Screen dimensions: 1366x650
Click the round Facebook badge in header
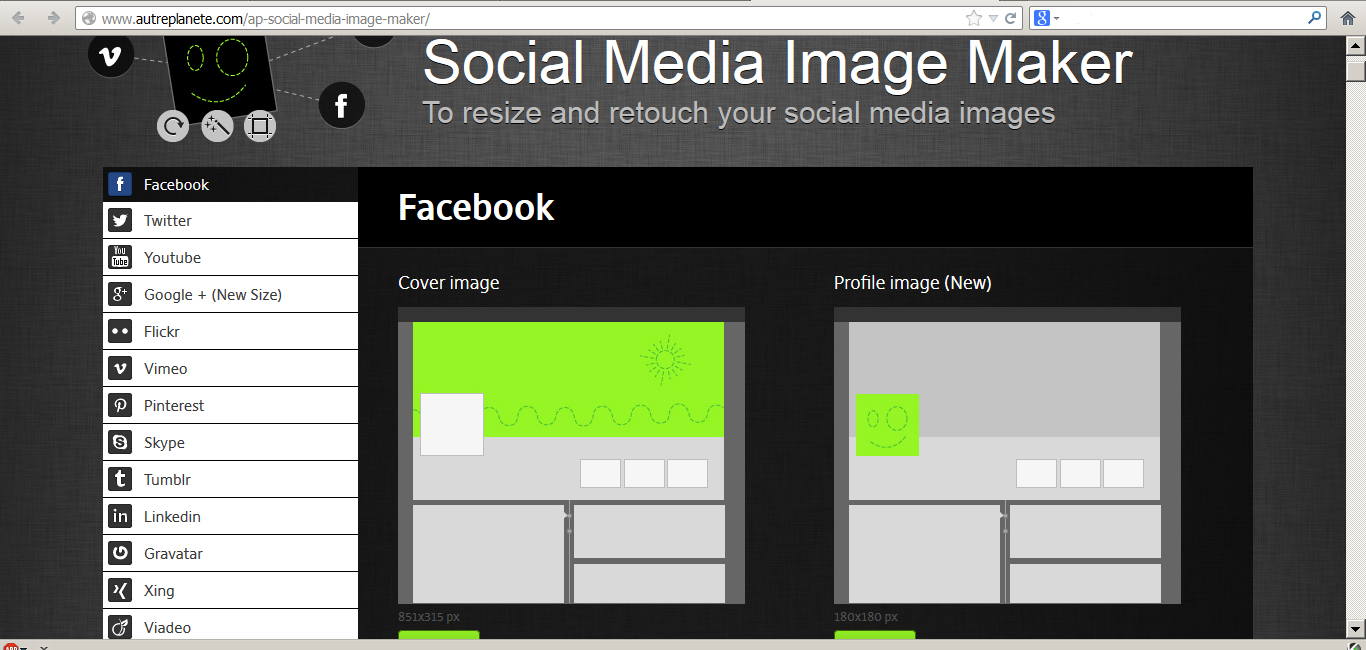click(x=342, y=105)
